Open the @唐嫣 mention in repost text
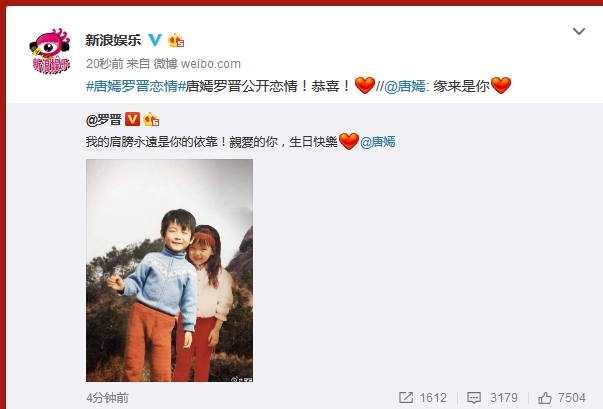Viewport: 603px width, 409px height. (405, 86)
